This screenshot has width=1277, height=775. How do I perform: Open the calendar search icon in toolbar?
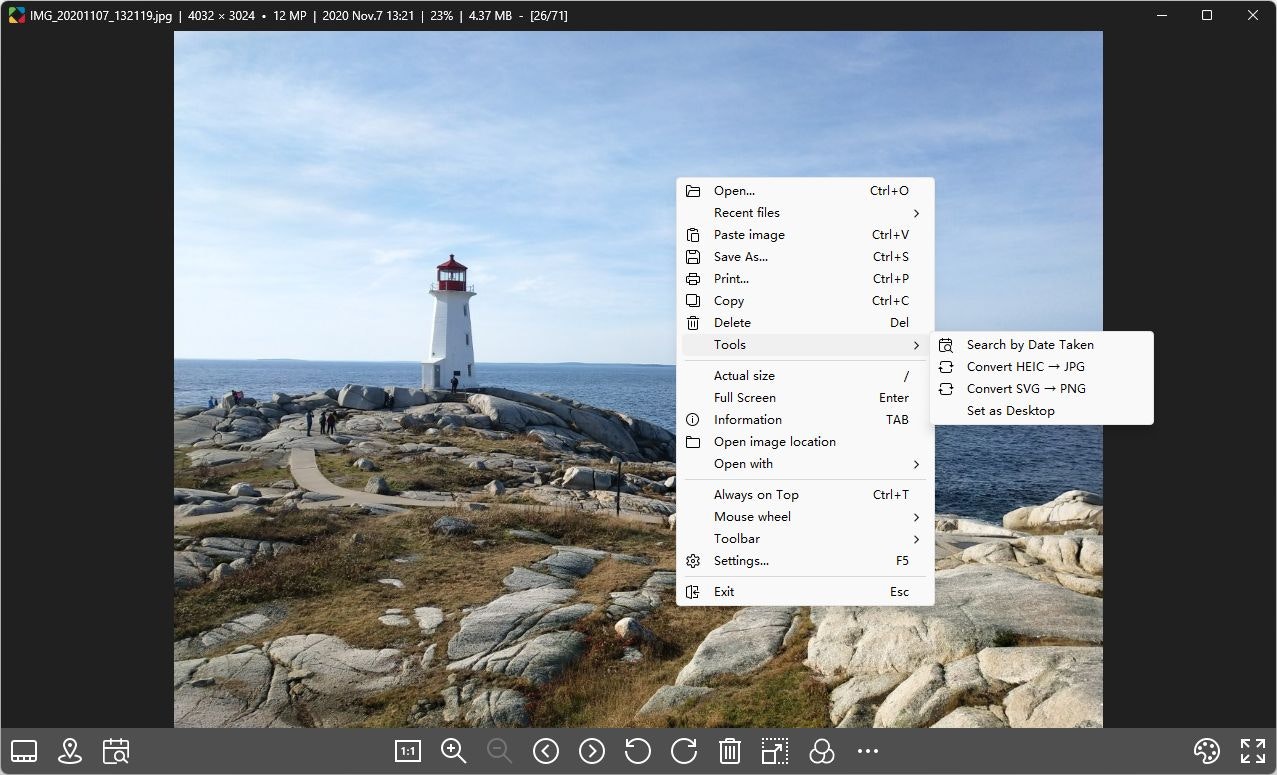(x=116, y=751)
